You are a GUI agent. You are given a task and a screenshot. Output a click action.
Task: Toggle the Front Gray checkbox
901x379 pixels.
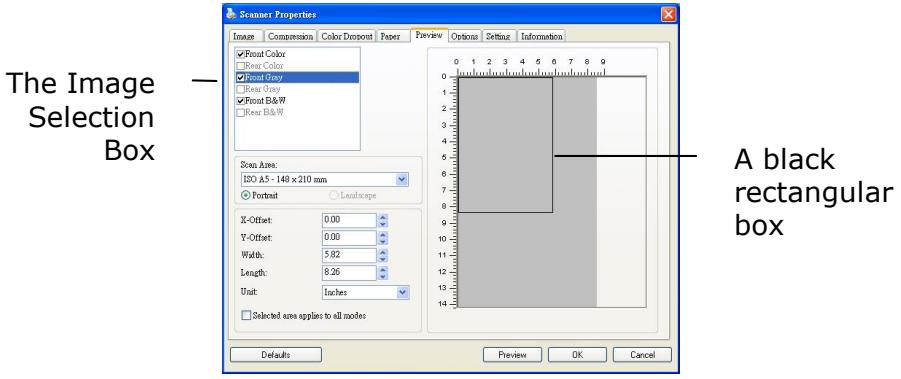click(x=241, y=77)
